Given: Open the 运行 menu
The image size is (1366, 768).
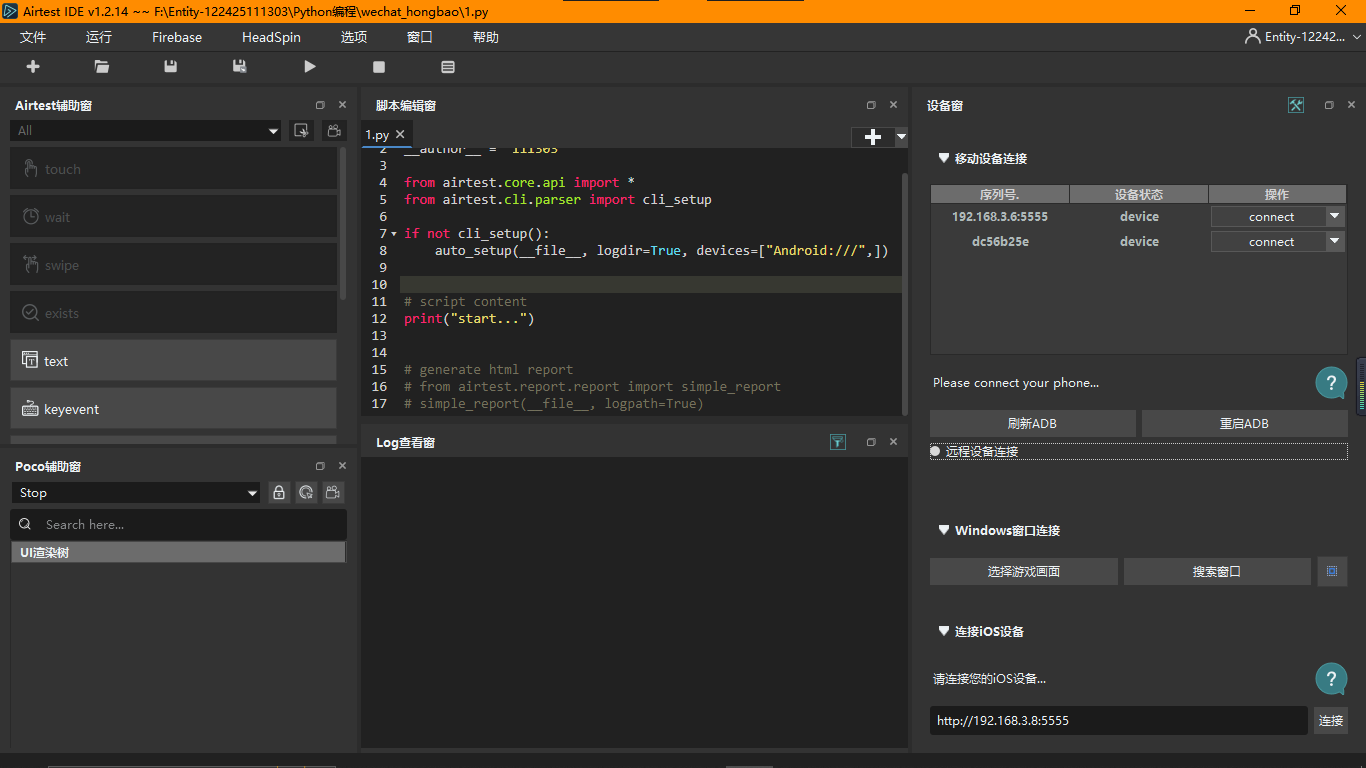Looking at the screenshot, I should pyautogui.click(x=99, y=37).
